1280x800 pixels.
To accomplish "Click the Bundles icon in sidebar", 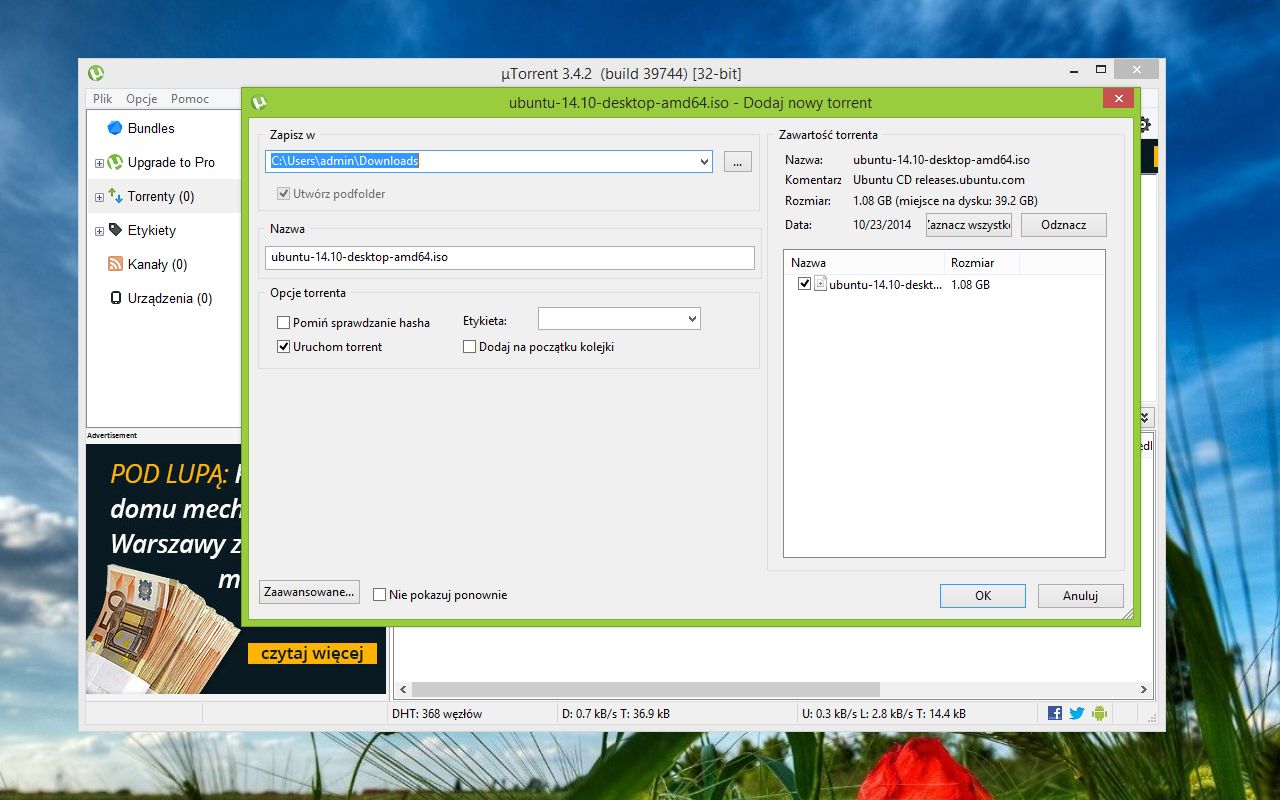I will tap(115, 128).
